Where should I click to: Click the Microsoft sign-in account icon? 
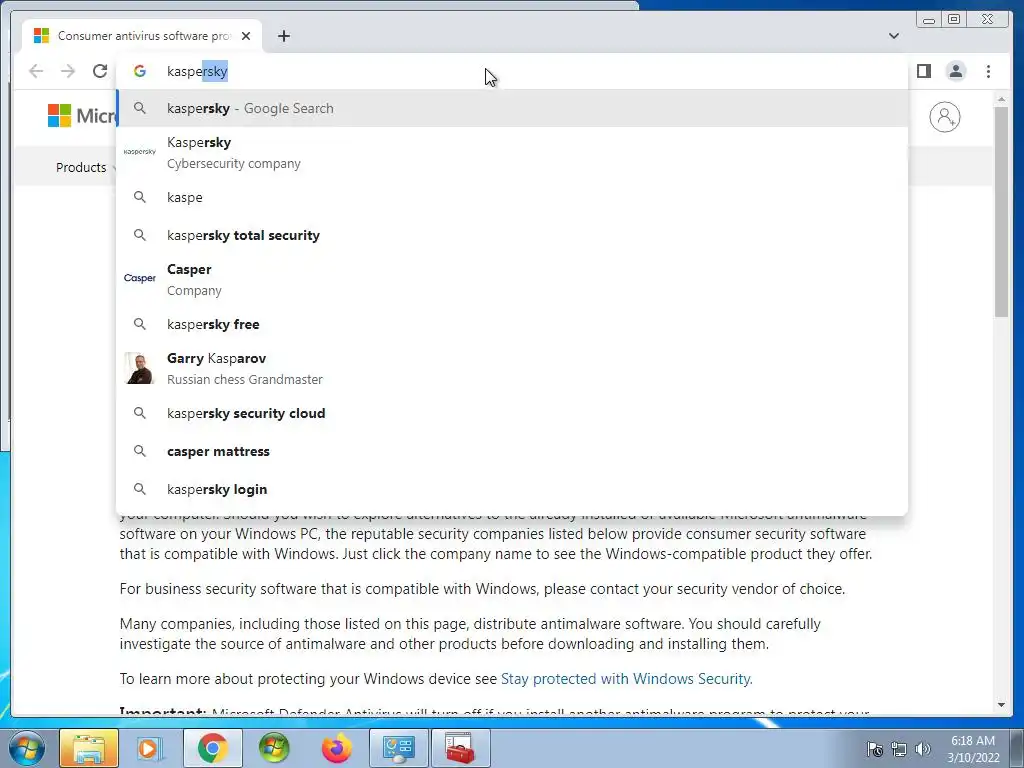(x=944, y=117)
